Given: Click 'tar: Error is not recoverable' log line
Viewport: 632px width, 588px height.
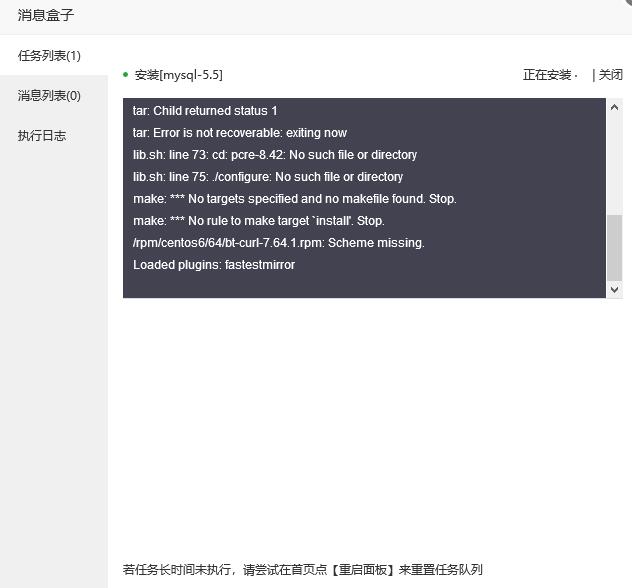Looking at the screenshot, I should (x=240, y=133).
